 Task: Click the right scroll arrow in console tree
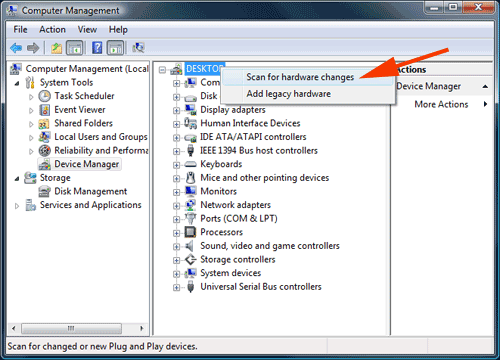pos(142,328)
